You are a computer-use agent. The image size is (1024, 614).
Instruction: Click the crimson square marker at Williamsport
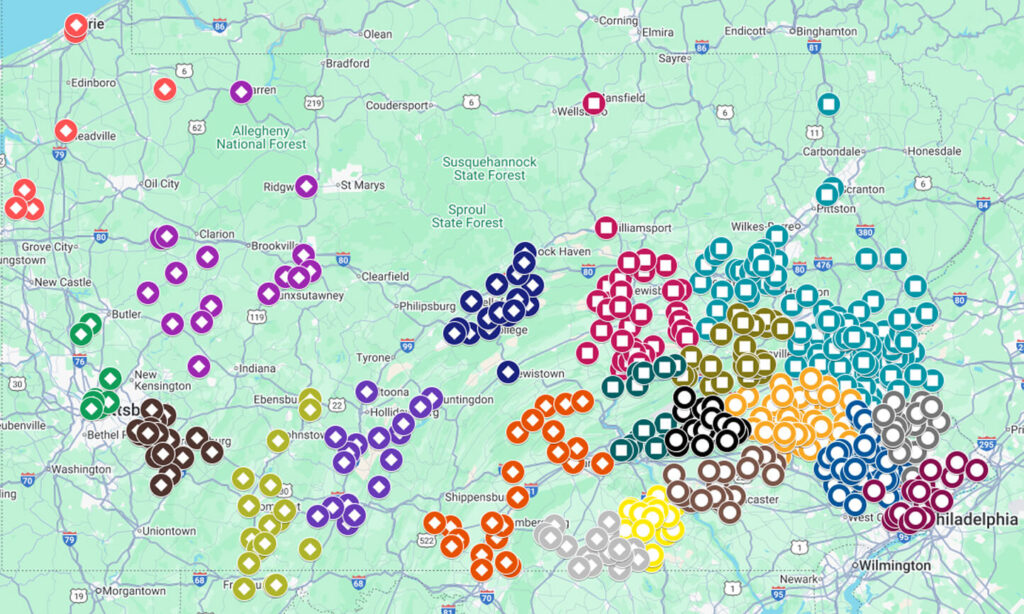[x=605, y=228]
